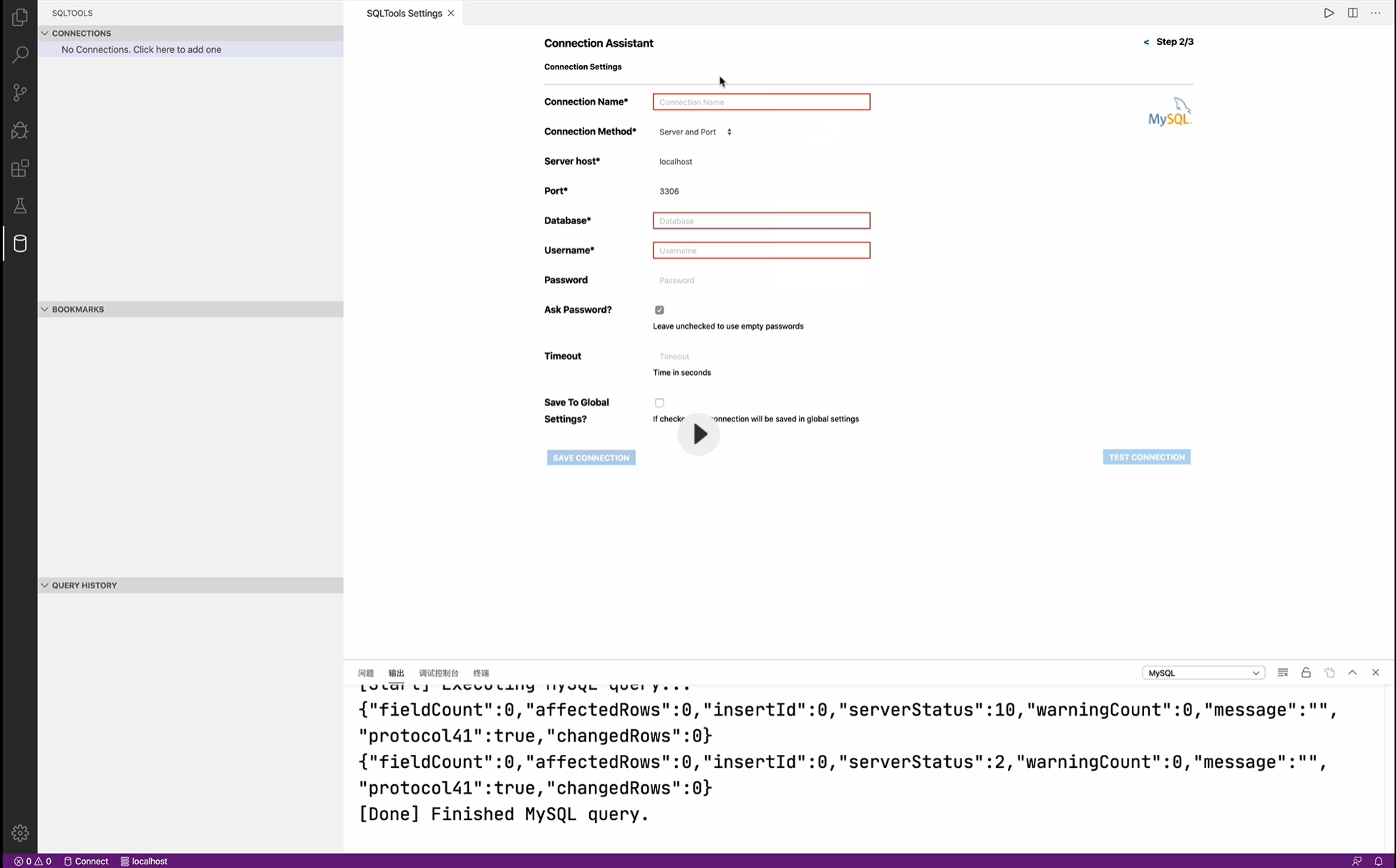Open the feedback icon in status bar
Screen dimensions: 1396x868
(x=1357, y=861)
